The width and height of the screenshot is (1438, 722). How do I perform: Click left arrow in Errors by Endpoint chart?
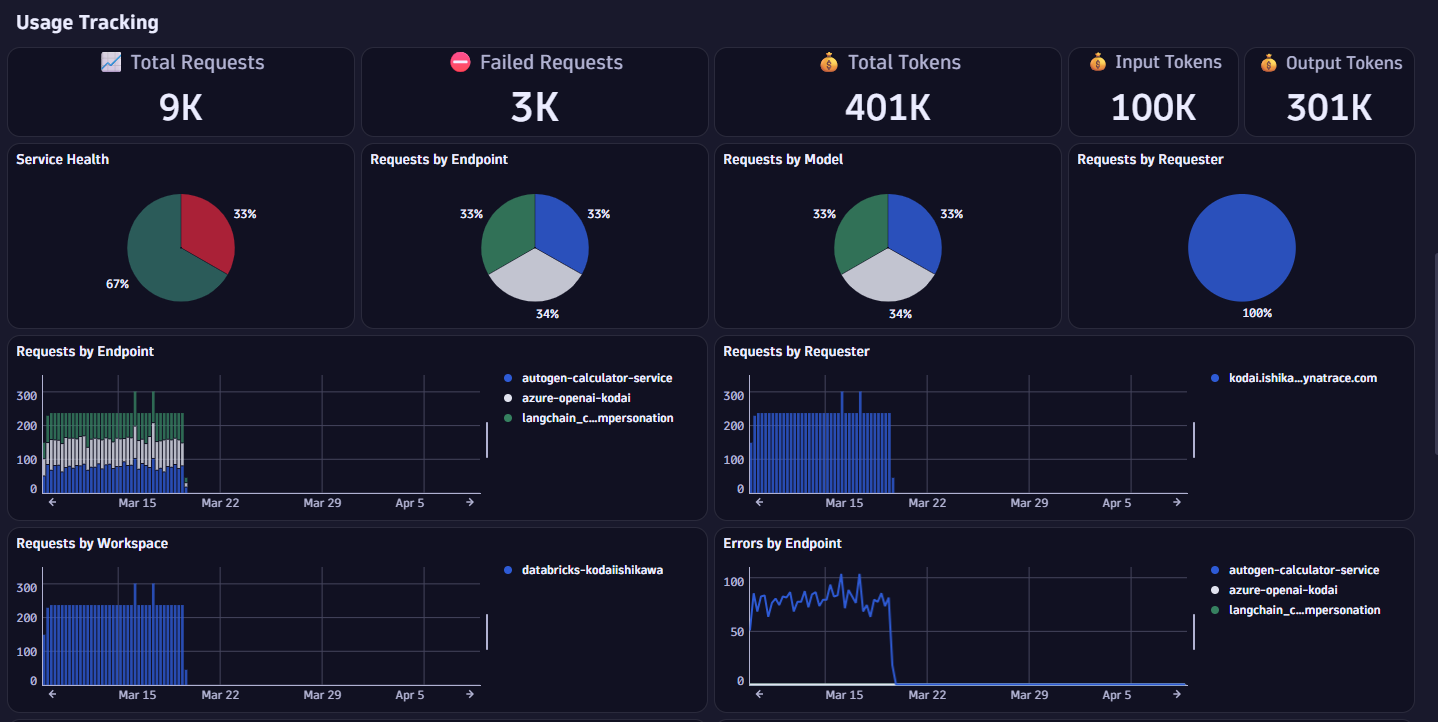point(759,694)
